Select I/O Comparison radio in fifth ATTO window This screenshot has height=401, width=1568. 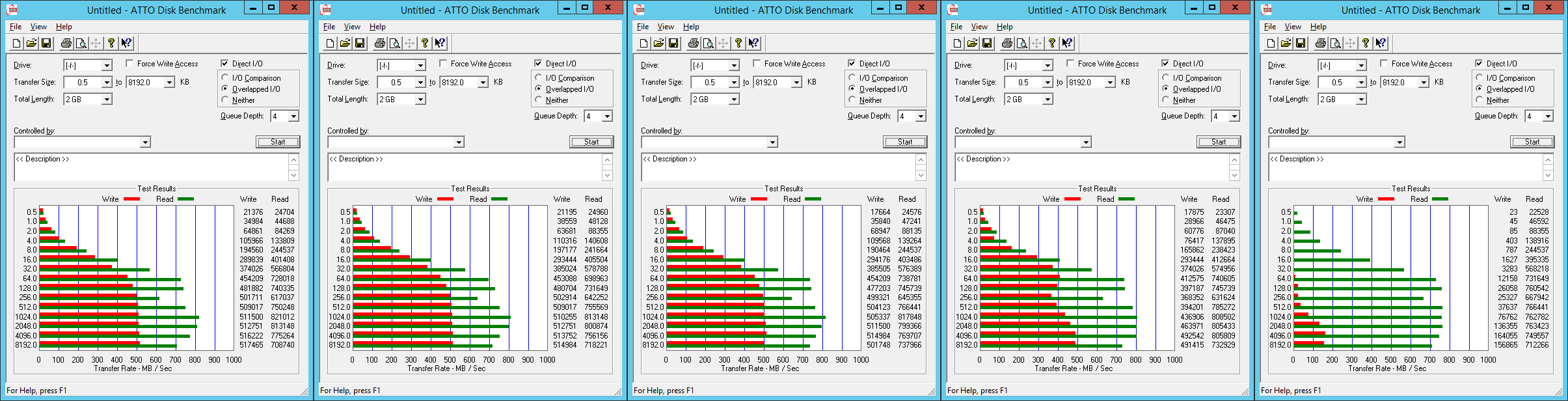(x=1480, y=77)
